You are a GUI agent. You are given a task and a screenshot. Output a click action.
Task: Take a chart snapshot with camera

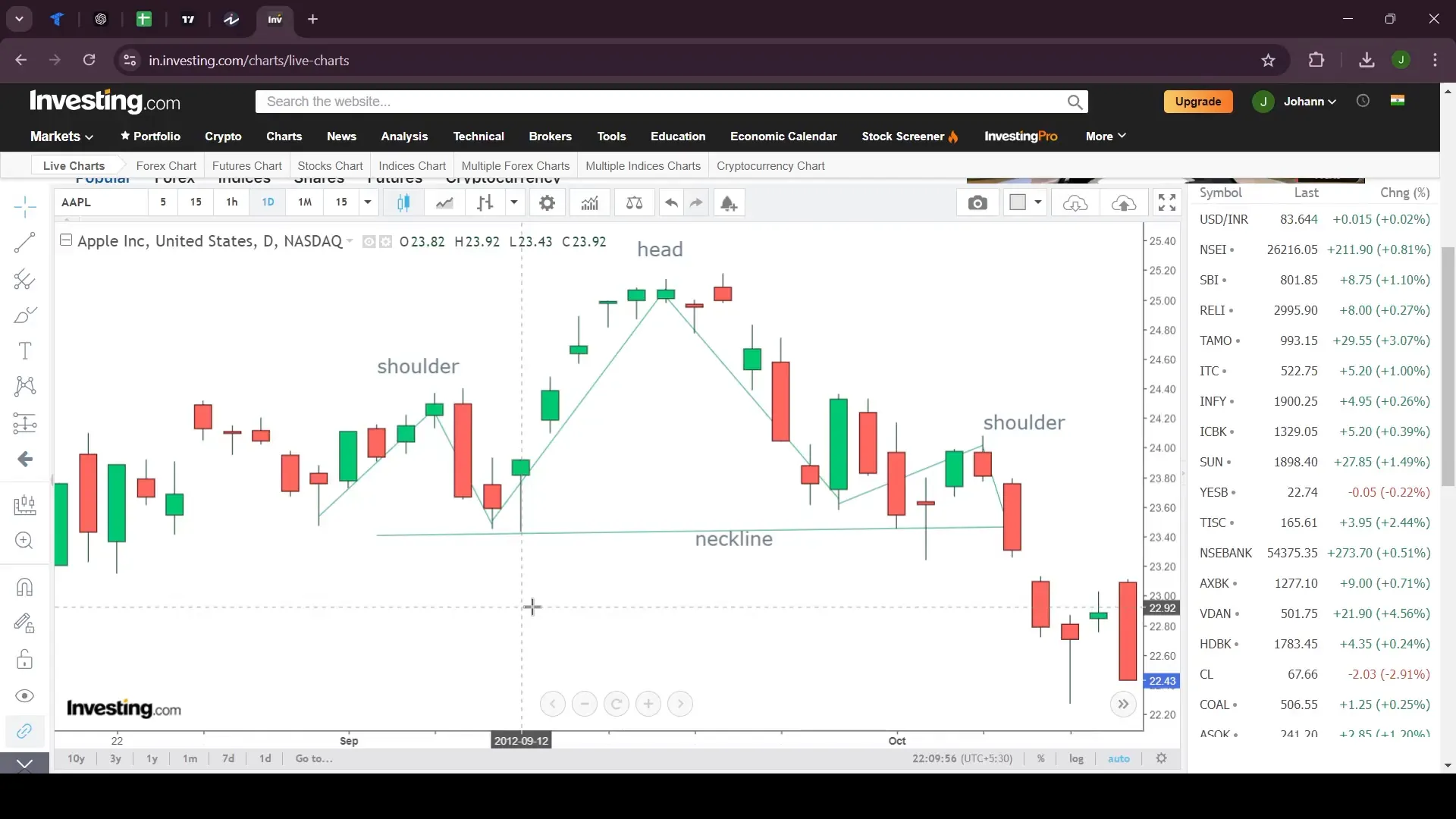coord(977,202)
